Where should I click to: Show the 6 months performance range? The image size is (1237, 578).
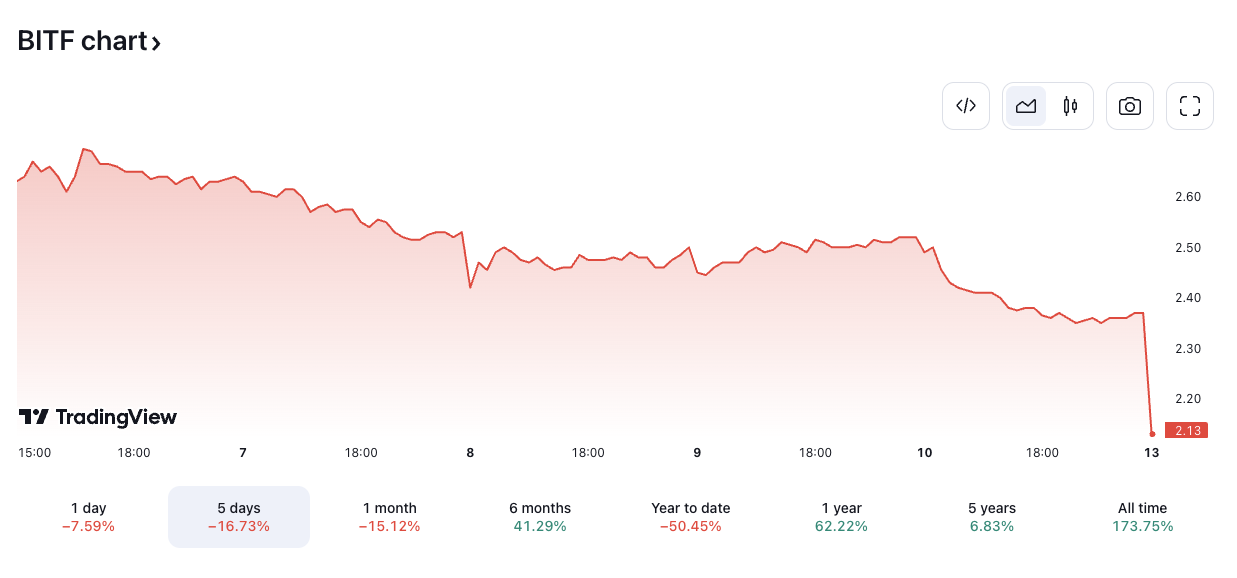[x=539, y=516]
